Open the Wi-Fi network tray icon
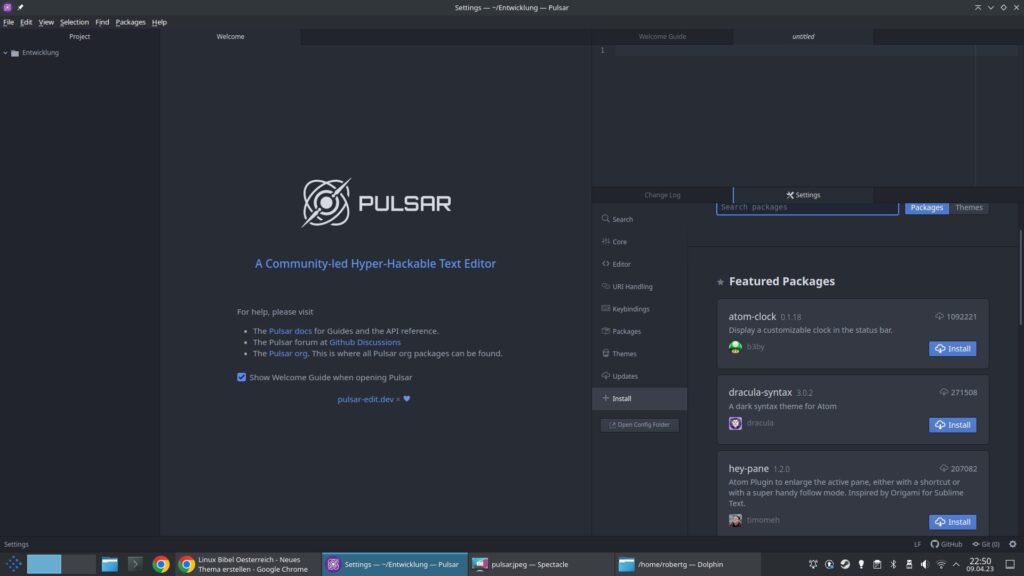 [x=941, y=564]
